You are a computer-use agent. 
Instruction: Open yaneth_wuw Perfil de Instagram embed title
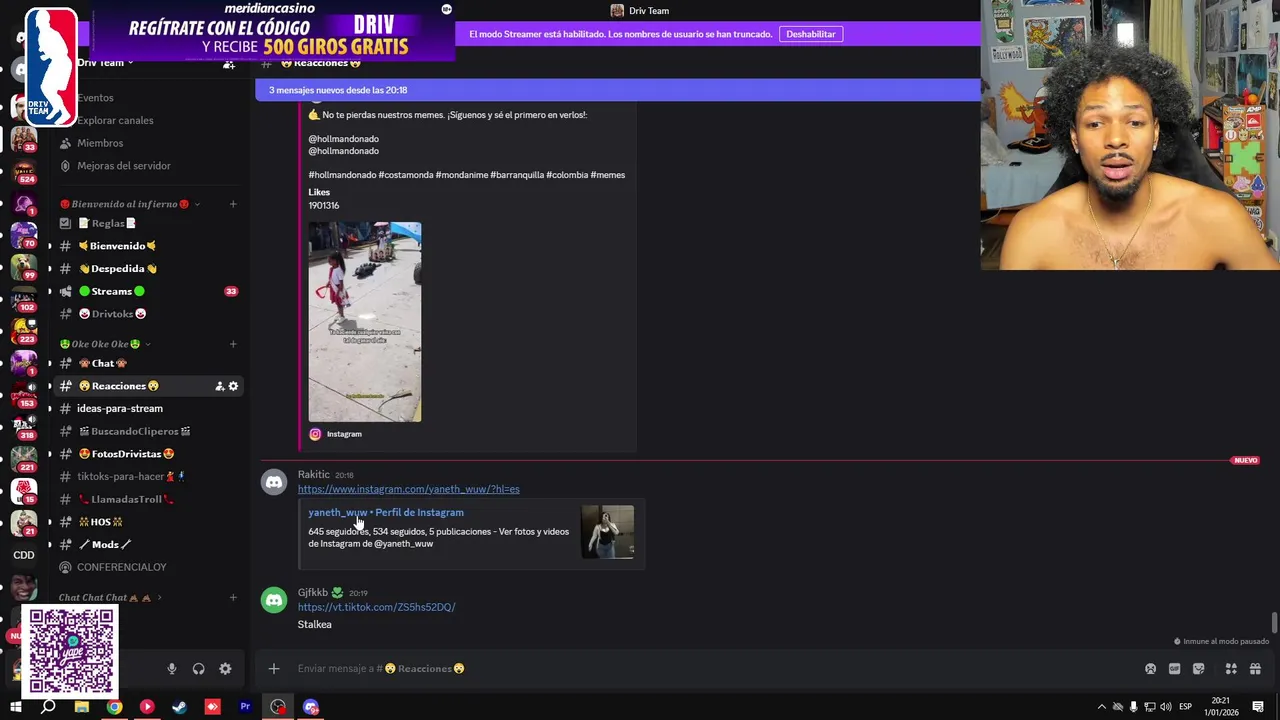pos(386,513)
